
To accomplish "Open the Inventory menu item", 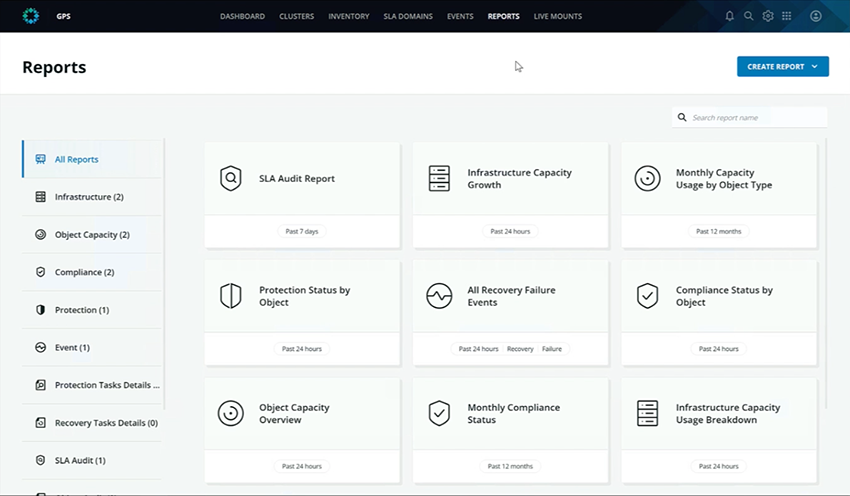I will click(349, 16).
